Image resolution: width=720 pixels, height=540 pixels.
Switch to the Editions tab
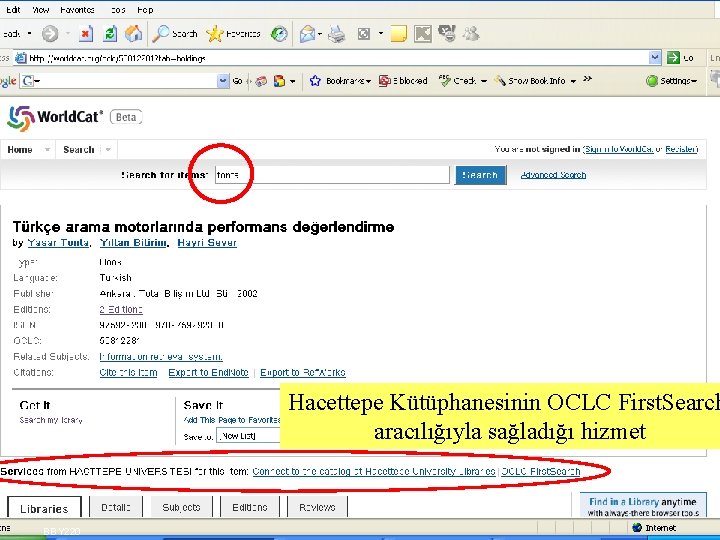point(250,507)
